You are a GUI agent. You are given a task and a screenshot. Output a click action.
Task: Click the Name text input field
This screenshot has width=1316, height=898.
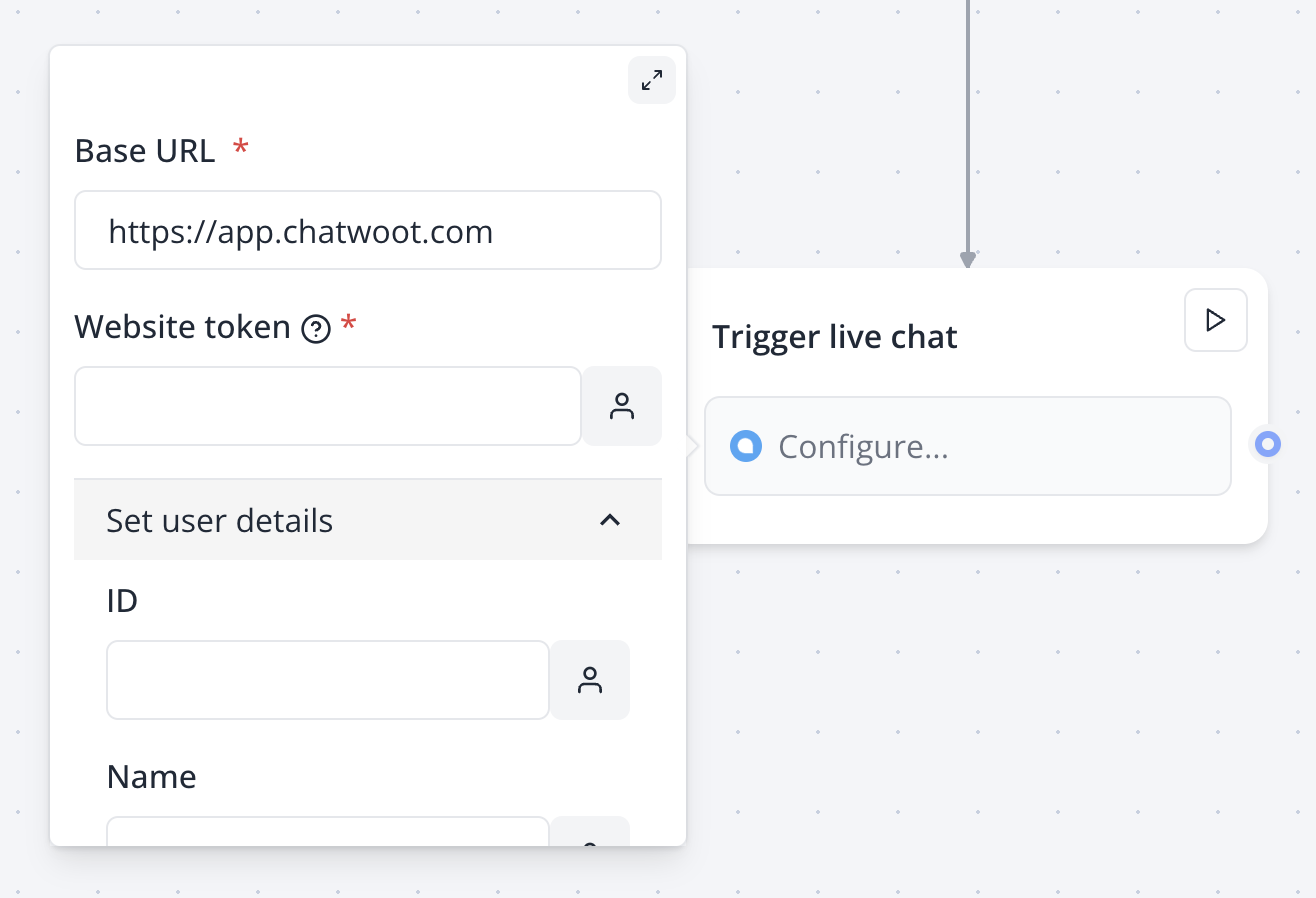tap(328, 831)
